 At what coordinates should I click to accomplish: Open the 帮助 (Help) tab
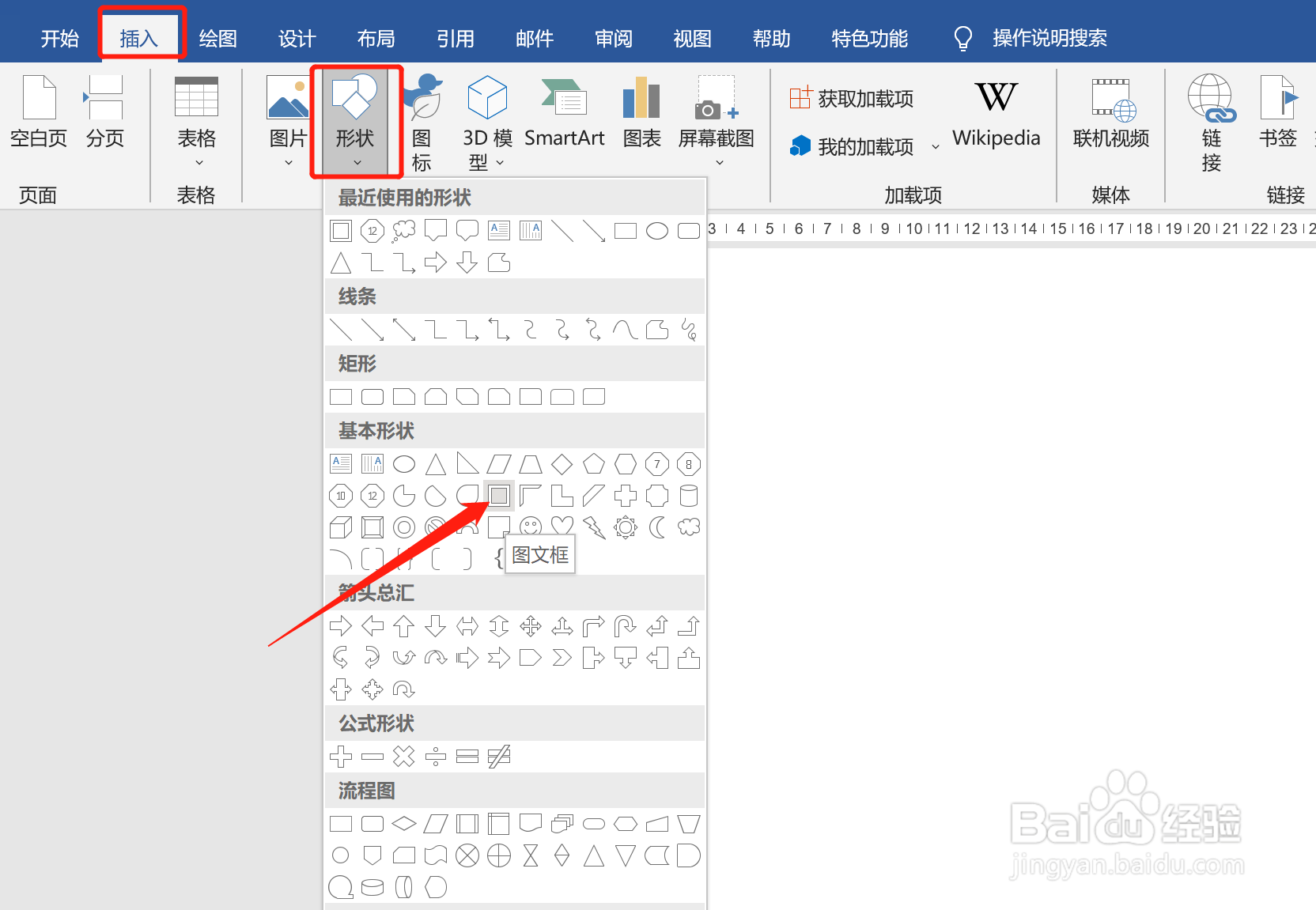tap(772, 38)
